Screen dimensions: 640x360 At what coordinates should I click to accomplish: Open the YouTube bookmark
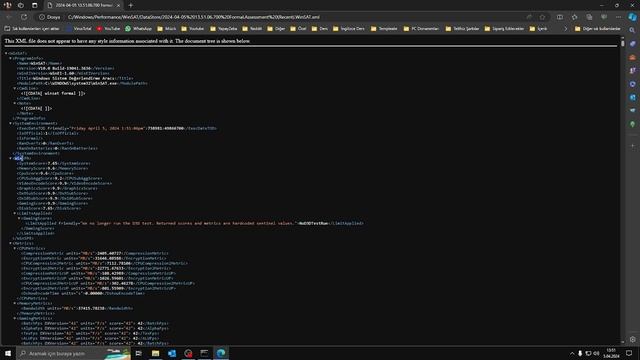[109, 29]
